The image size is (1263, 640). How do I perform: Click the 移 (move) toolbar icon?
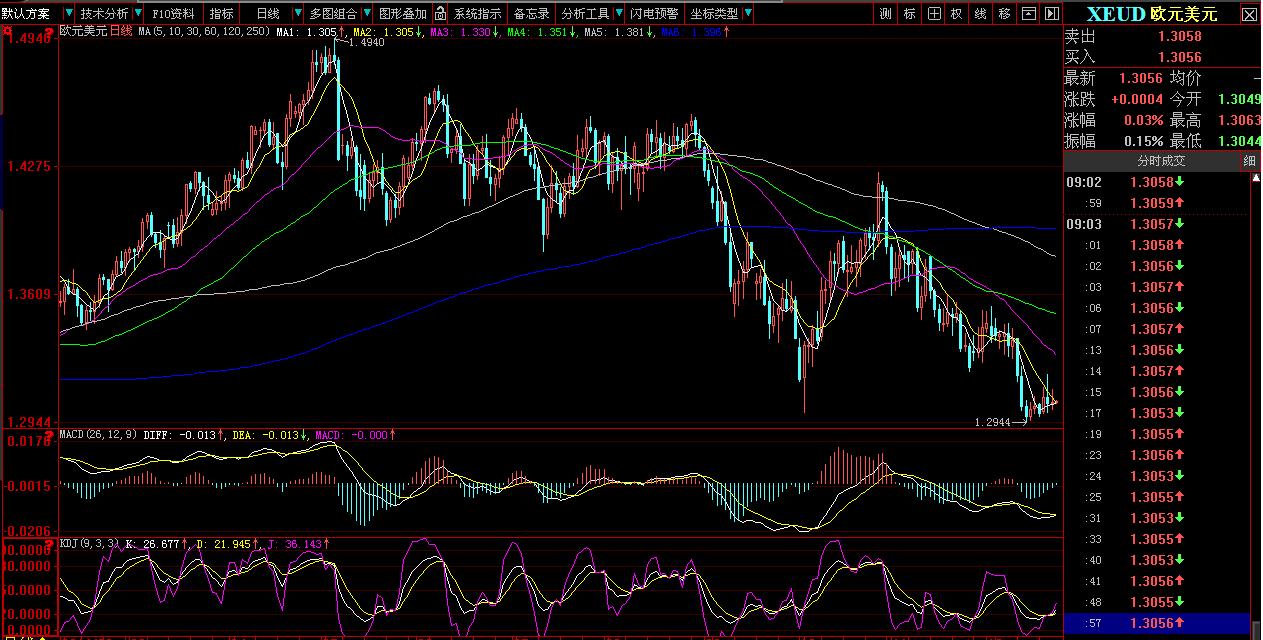(x=1004, y=13)
